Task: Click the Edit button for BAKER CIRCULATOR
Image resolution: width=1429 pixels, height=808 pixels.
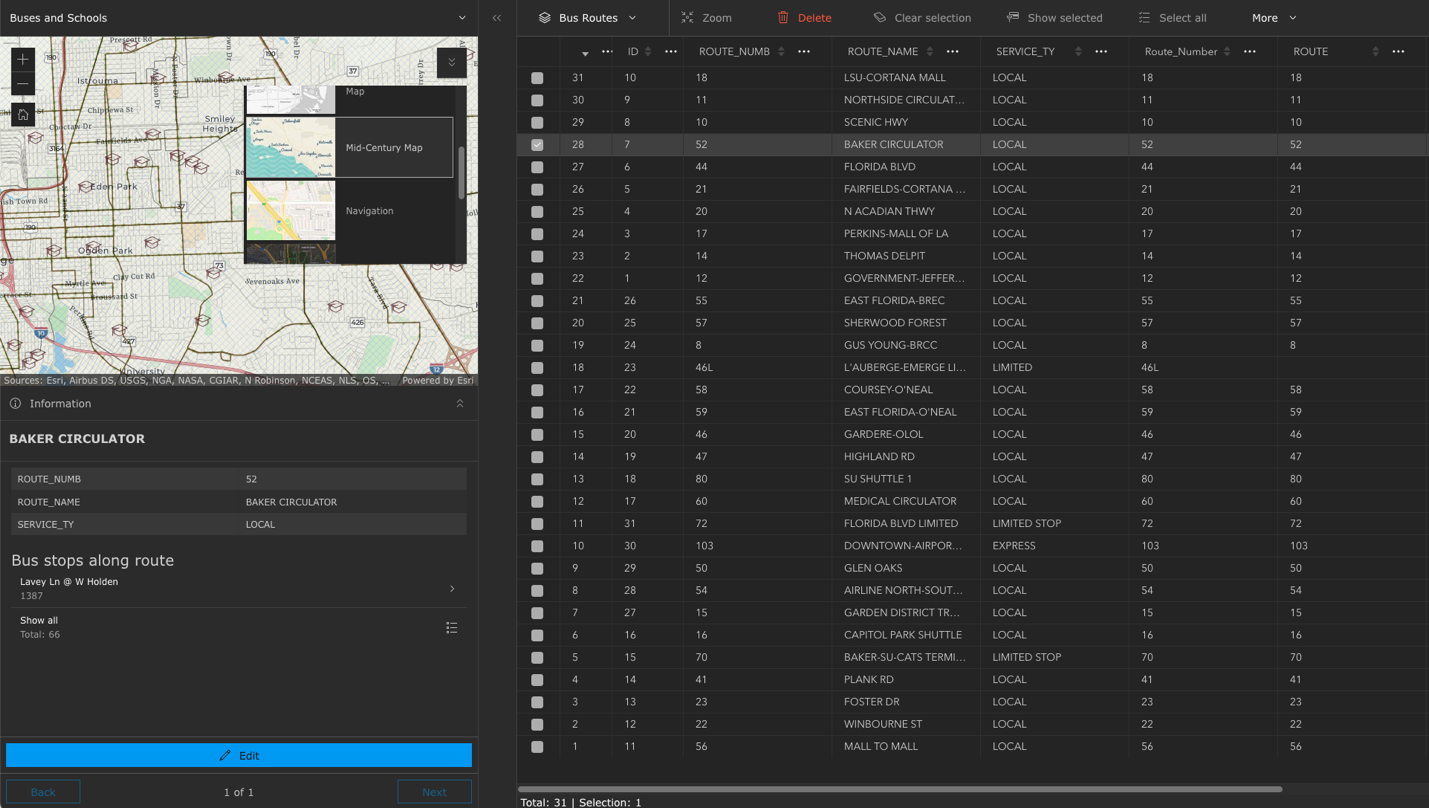Action: click(x=238, y=755)
